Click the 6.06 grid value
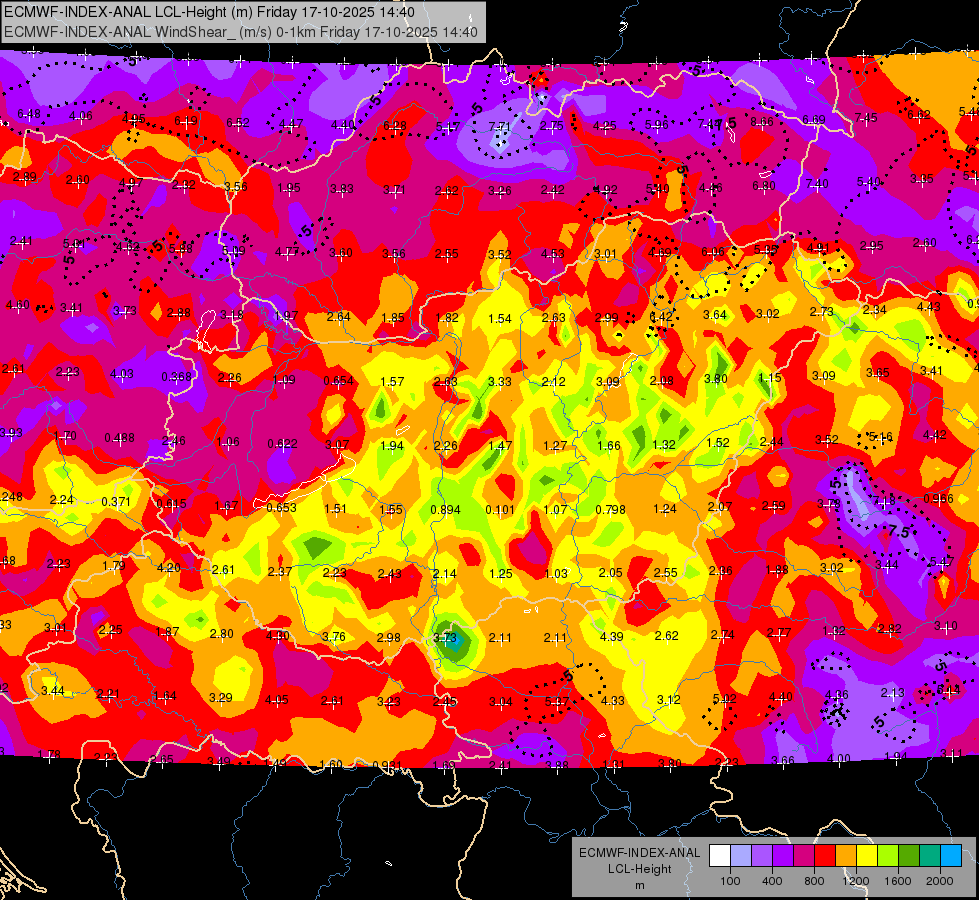Viewport: 979px width, 900px height. pyautogui.click(x=712, y=251)
